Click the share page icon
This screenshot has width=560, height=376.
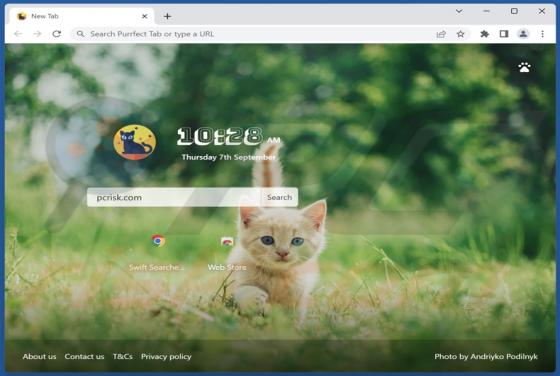tap(441, 34)
